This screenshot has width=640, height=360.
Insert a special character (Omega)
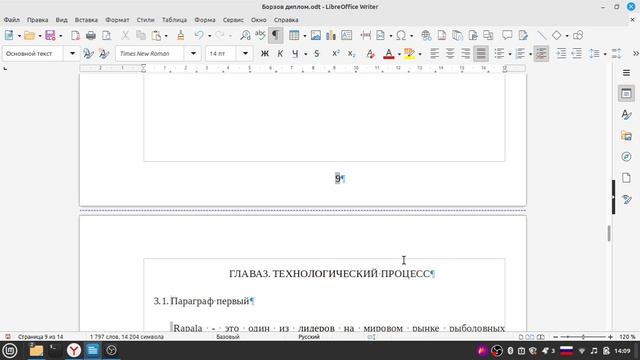tap(401, 36)
